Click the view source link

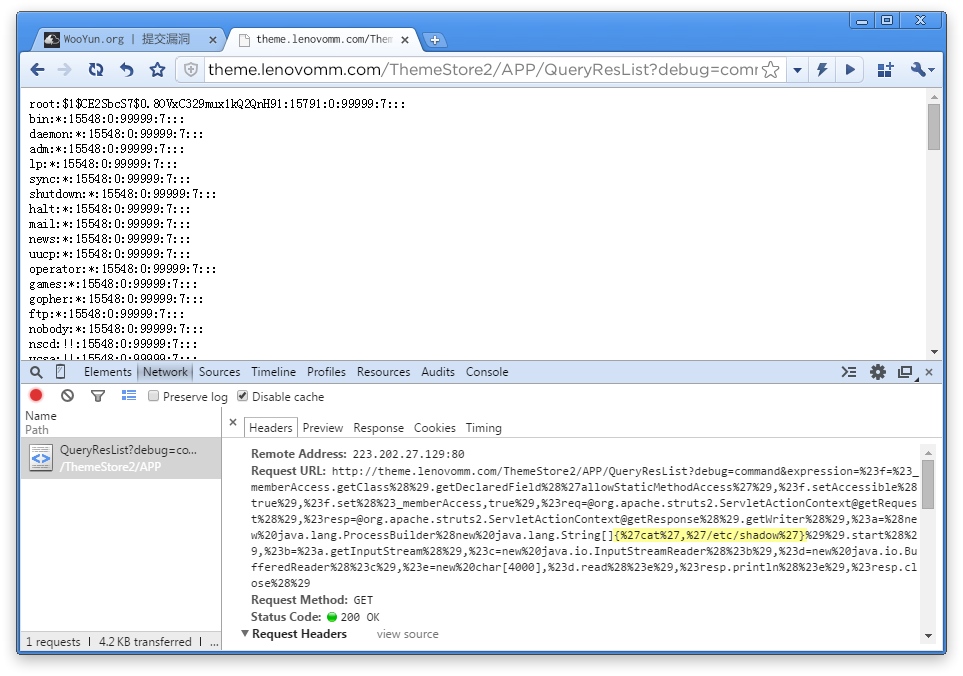click(408, 634)
